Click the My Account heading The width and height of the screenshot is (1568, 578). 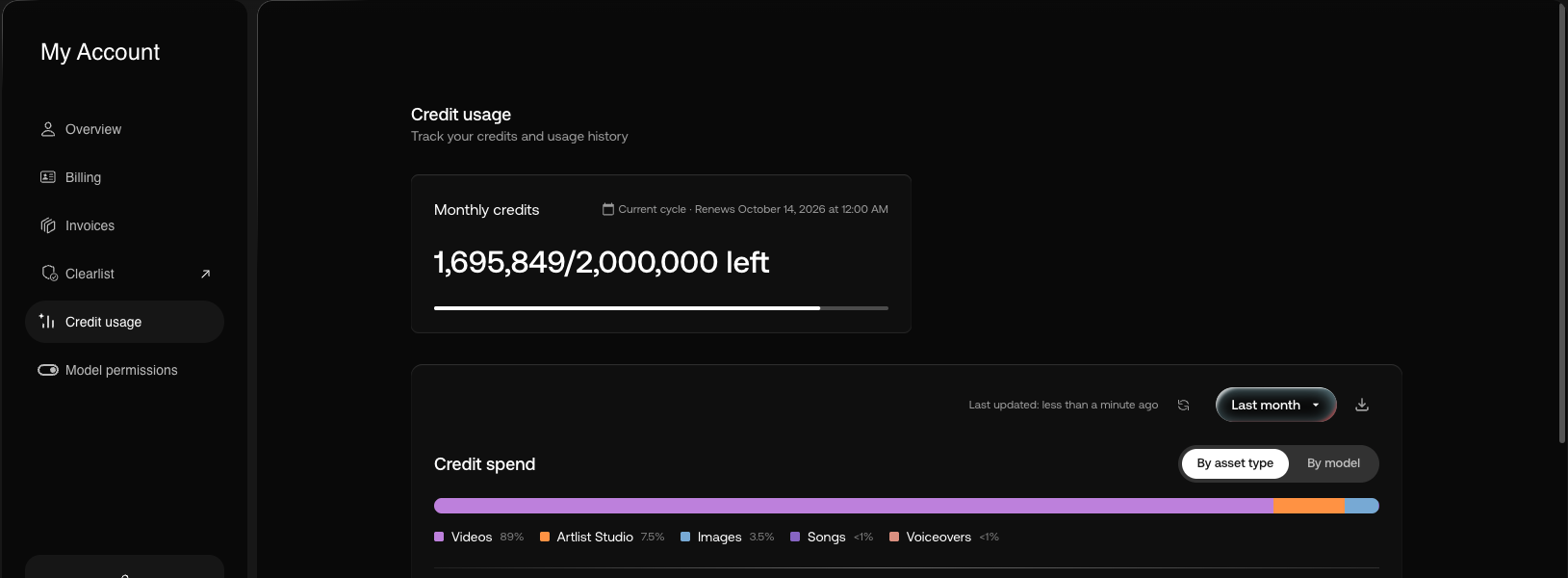click(100, 52)
